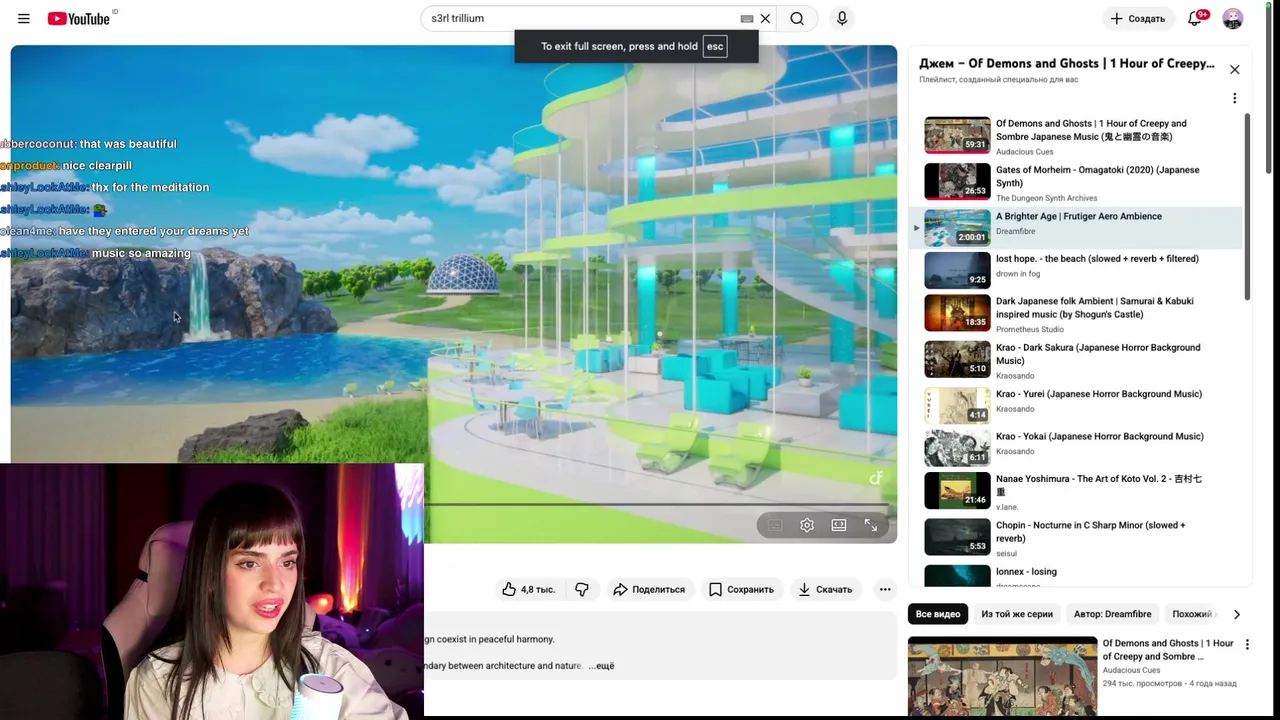The image size is (1280, 720).
Task: Run the search with magnifier button
Action: tap(797, 18)
